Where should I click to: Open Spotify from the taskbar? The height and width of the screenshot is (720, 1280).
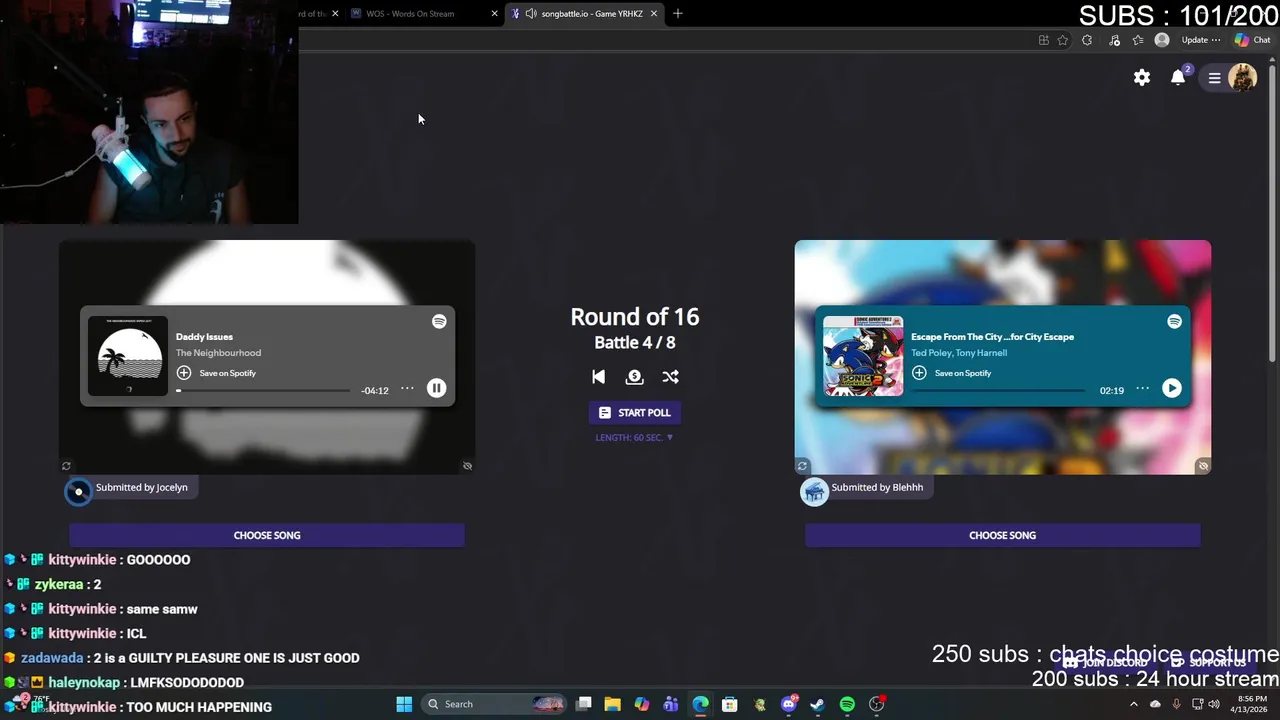pyautogui.click(x=847, y=704)
